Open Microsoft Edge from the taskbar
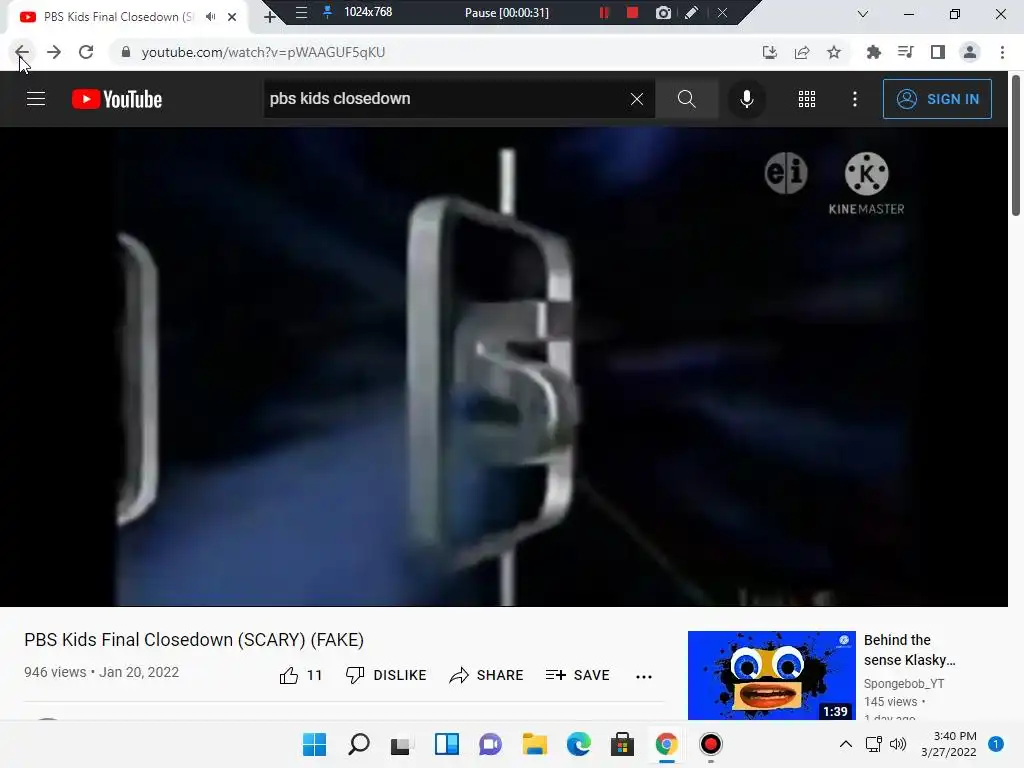This screenshot has height=768, width=1024. pos(579,744)
